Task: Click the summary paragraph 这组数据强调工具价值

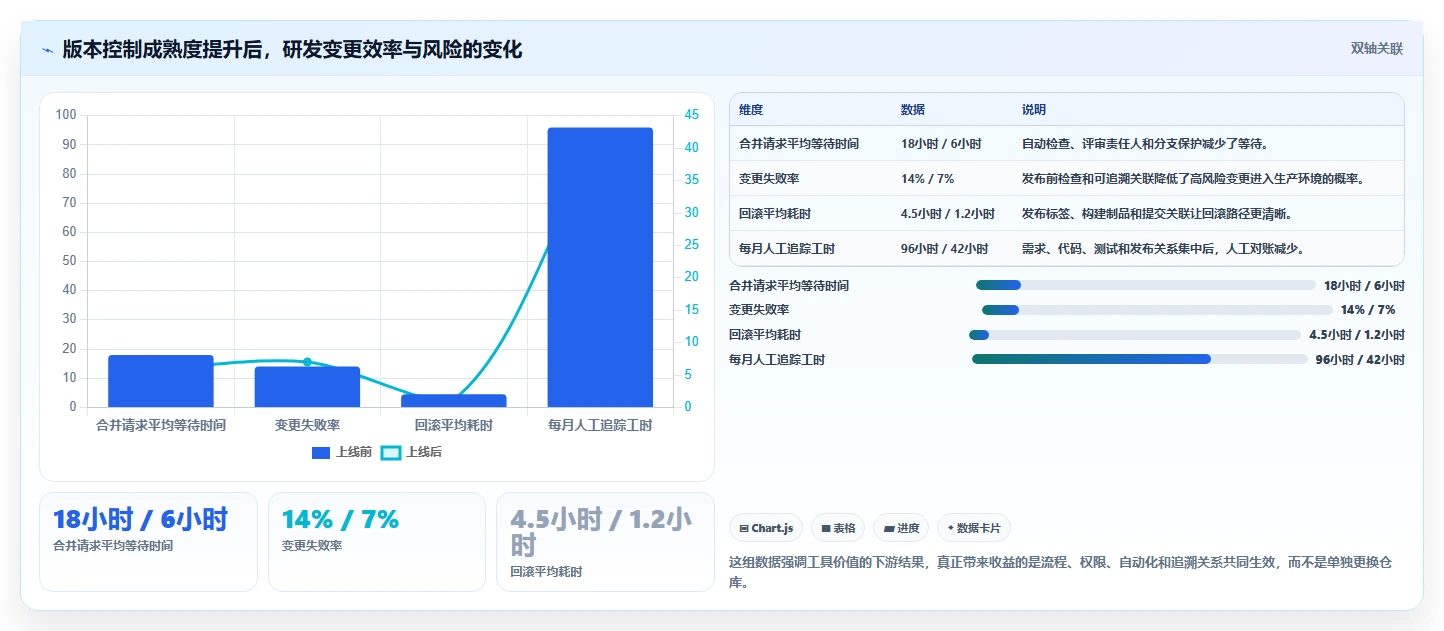Action: click(1060, 572)
